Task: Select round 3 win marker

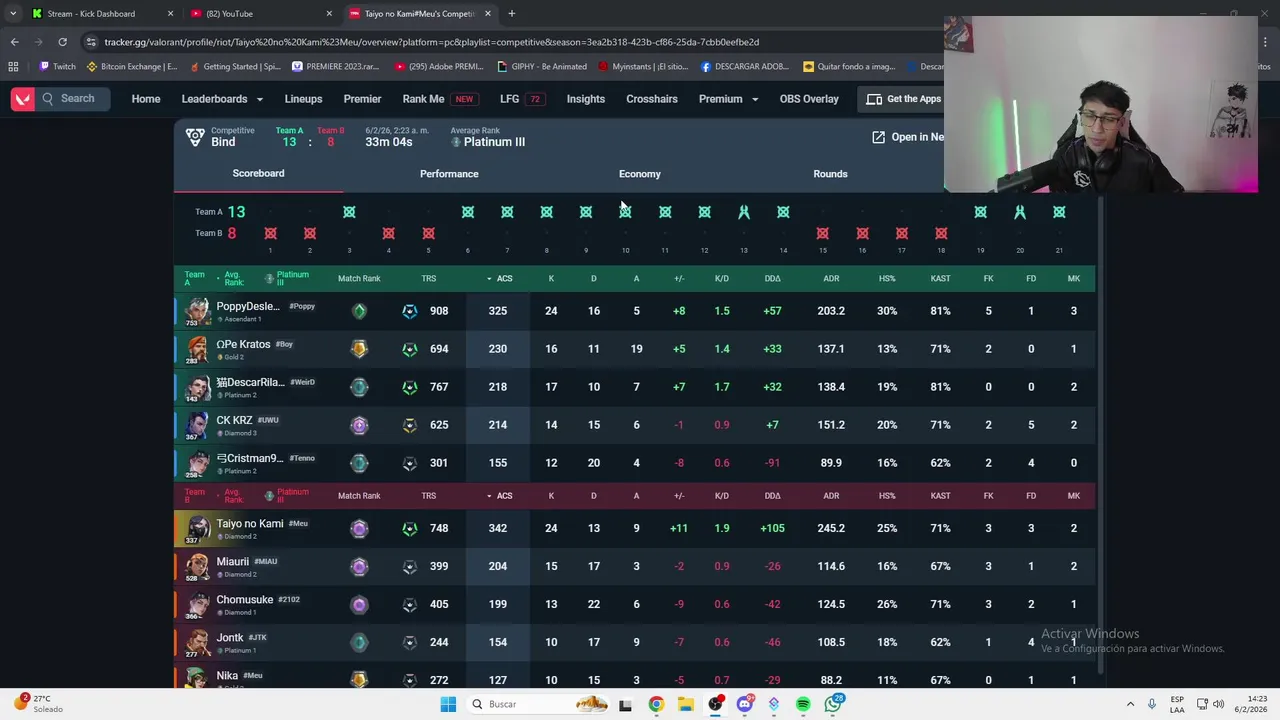Action: 349,212
